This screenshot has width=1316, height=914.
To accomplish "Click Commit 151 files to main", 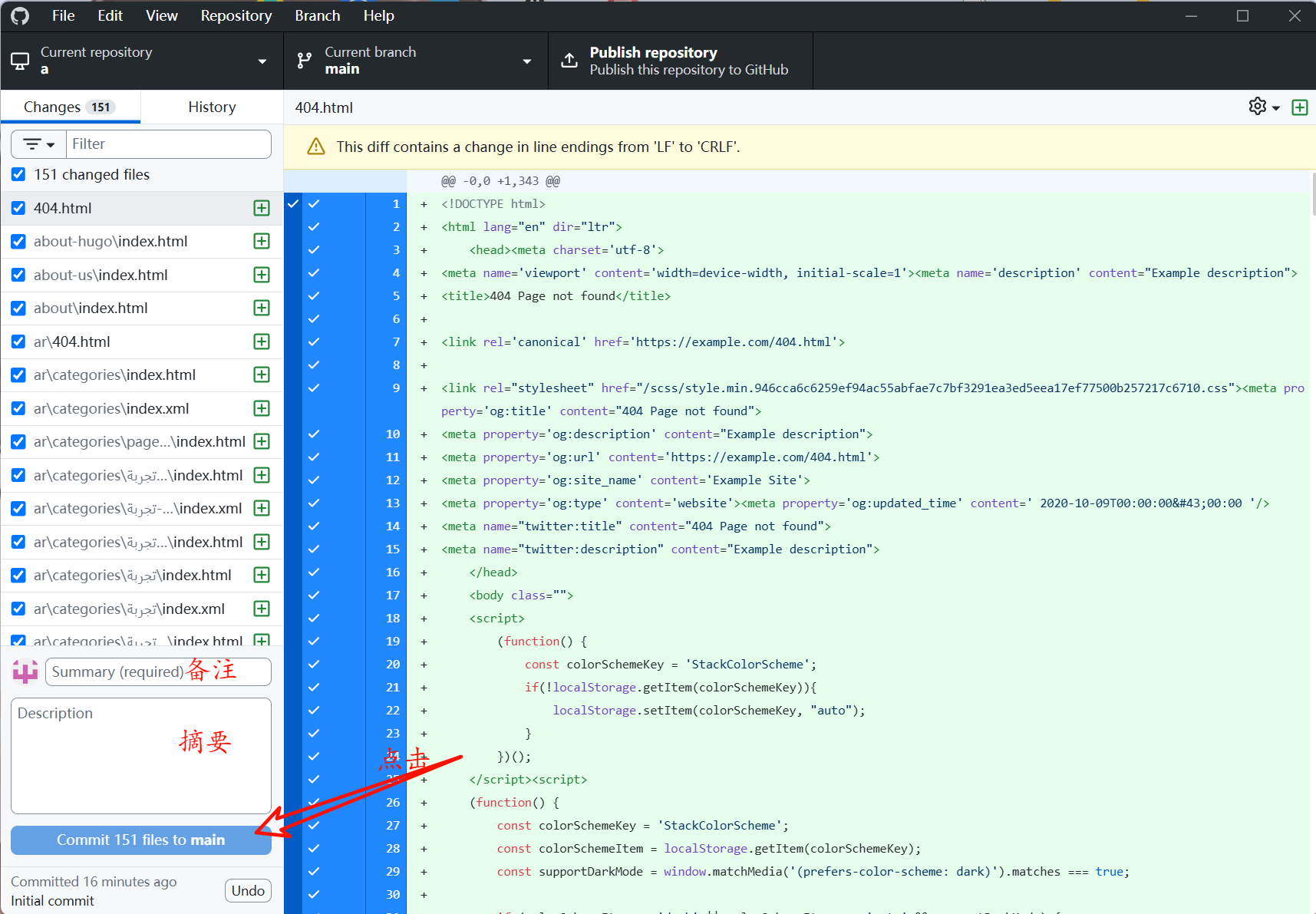I will pos(140,840).
